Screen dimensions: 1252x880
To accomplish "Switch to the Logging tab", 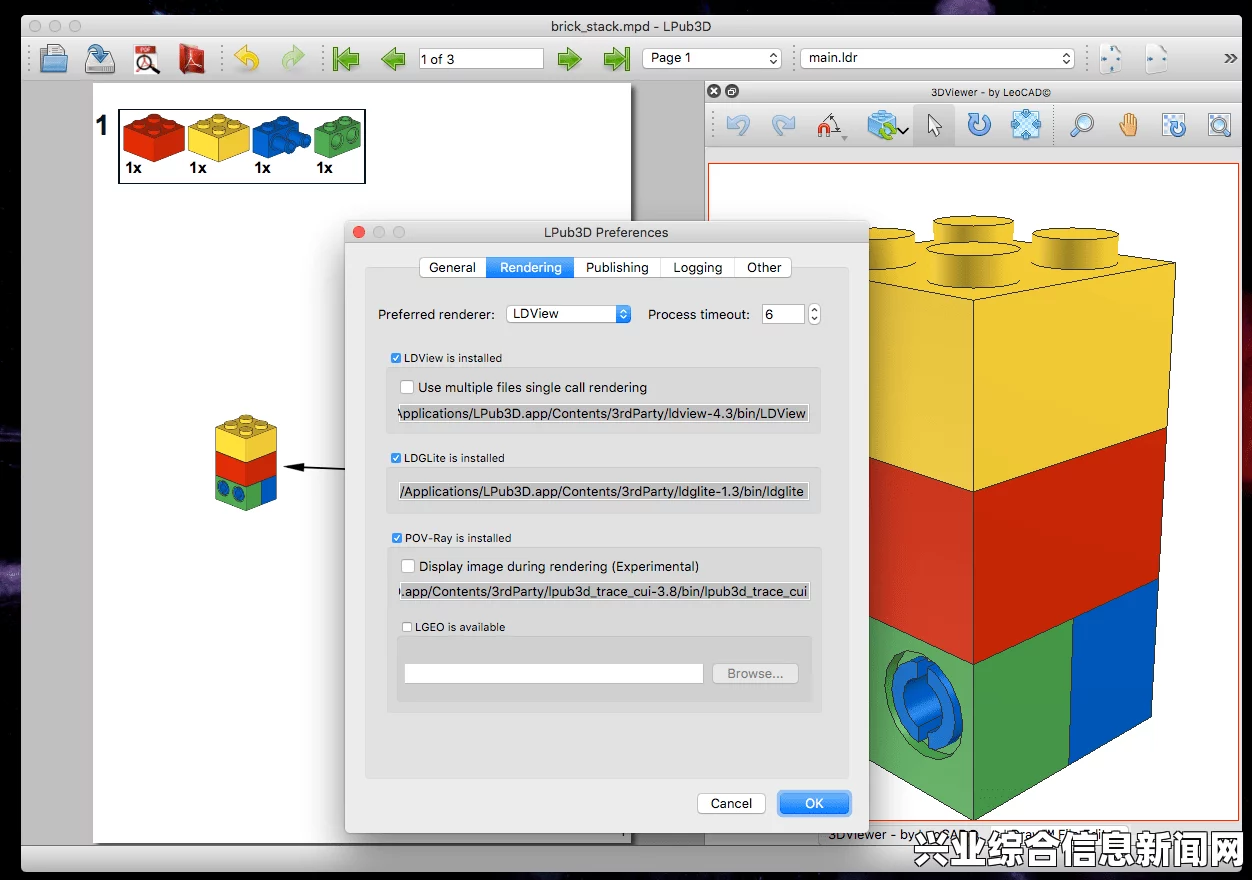I will tap(697, 267).
